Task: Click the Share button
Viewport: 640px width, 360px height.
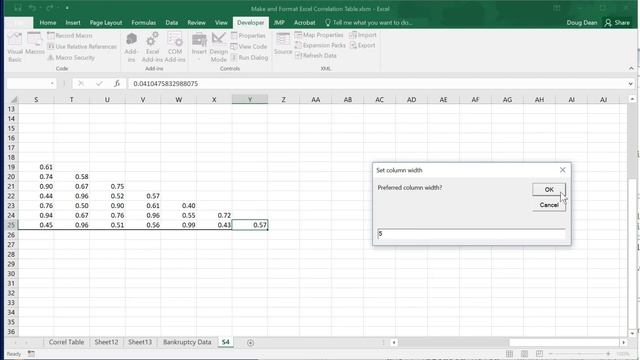Action: 617,23
